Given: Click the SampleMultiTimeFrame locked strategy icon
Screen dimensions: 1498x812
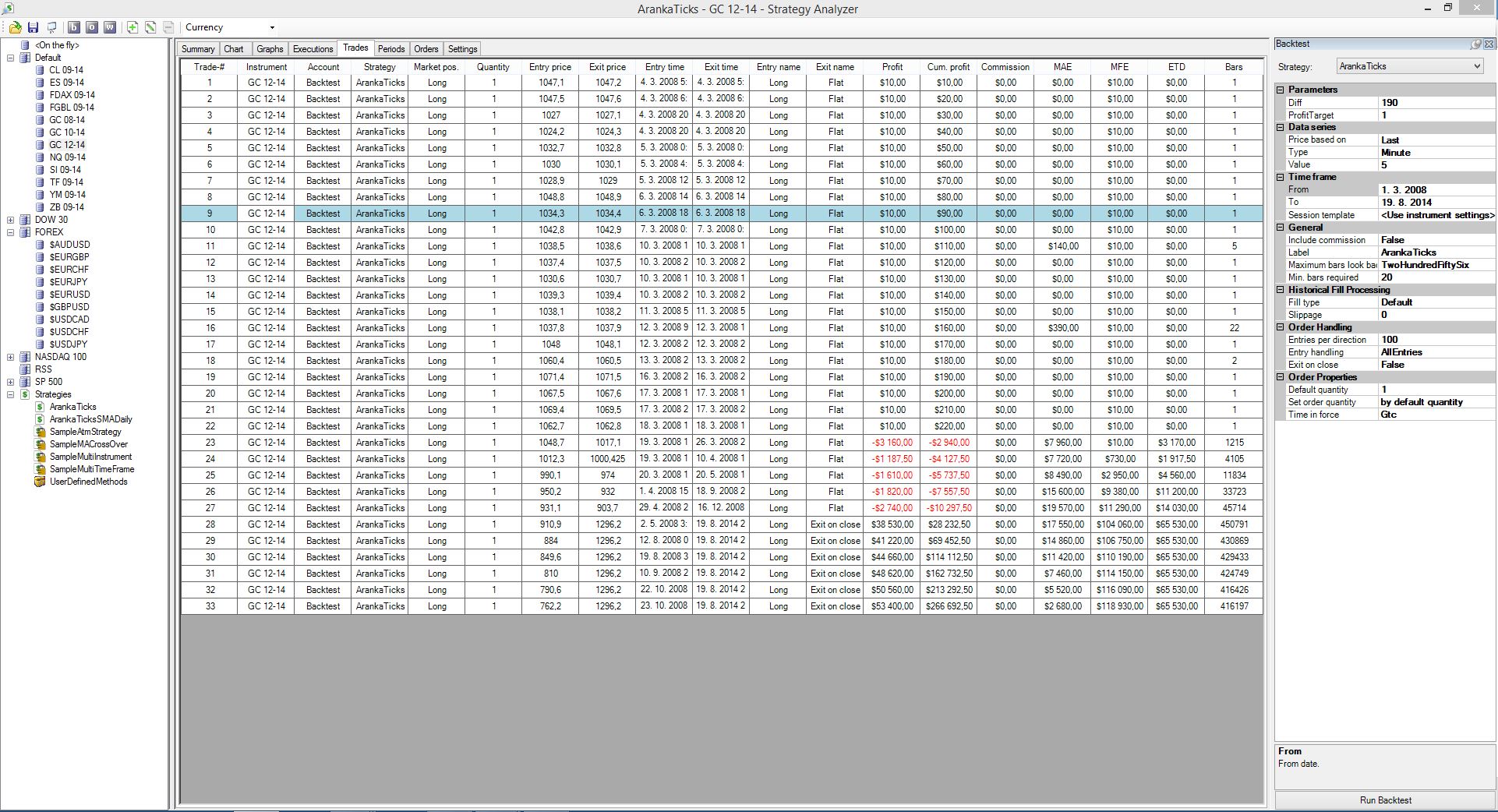Looking at the screenshot, I should [40, 469].
